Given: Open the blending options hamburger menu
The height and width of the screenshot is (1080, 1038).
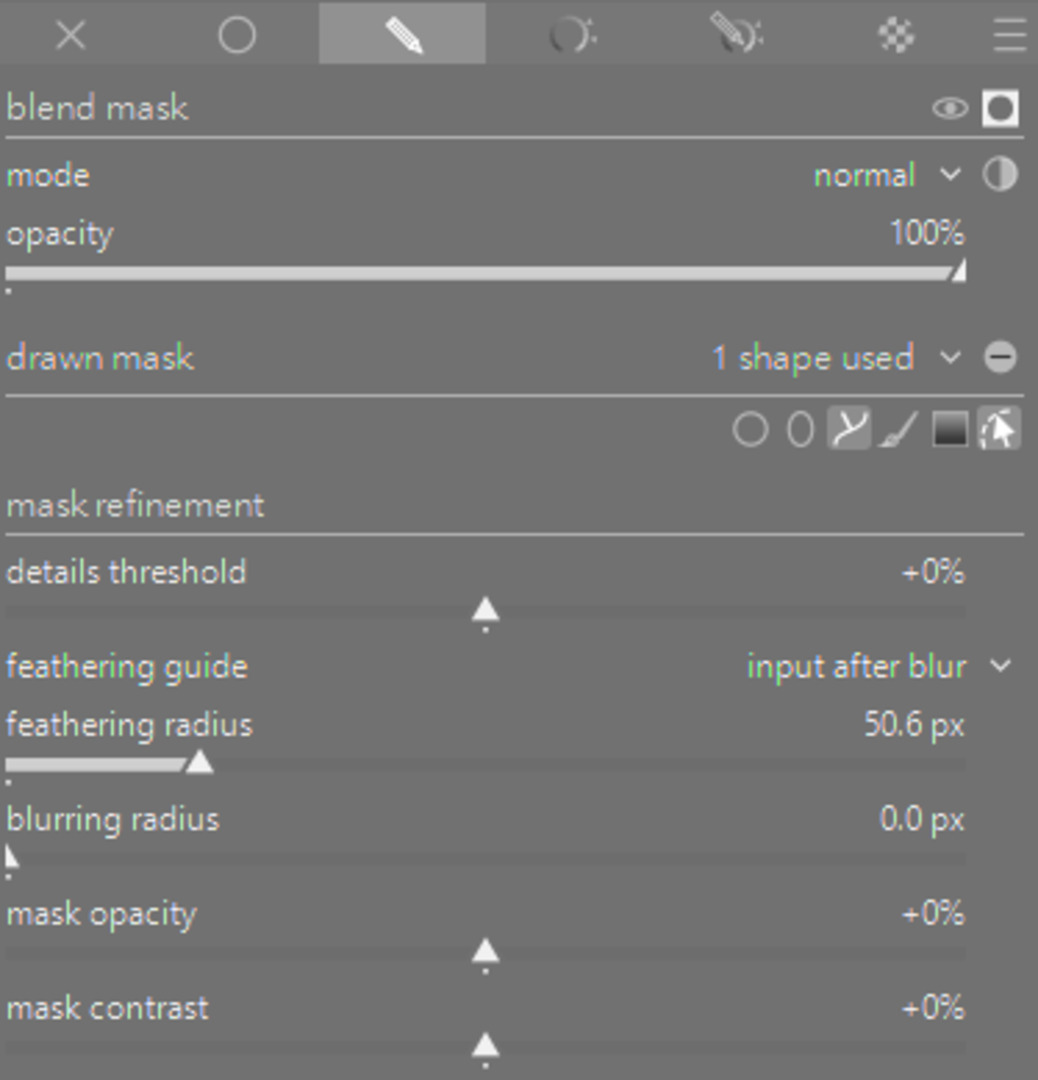Looking at the screenshot, I should point(1010,36).
